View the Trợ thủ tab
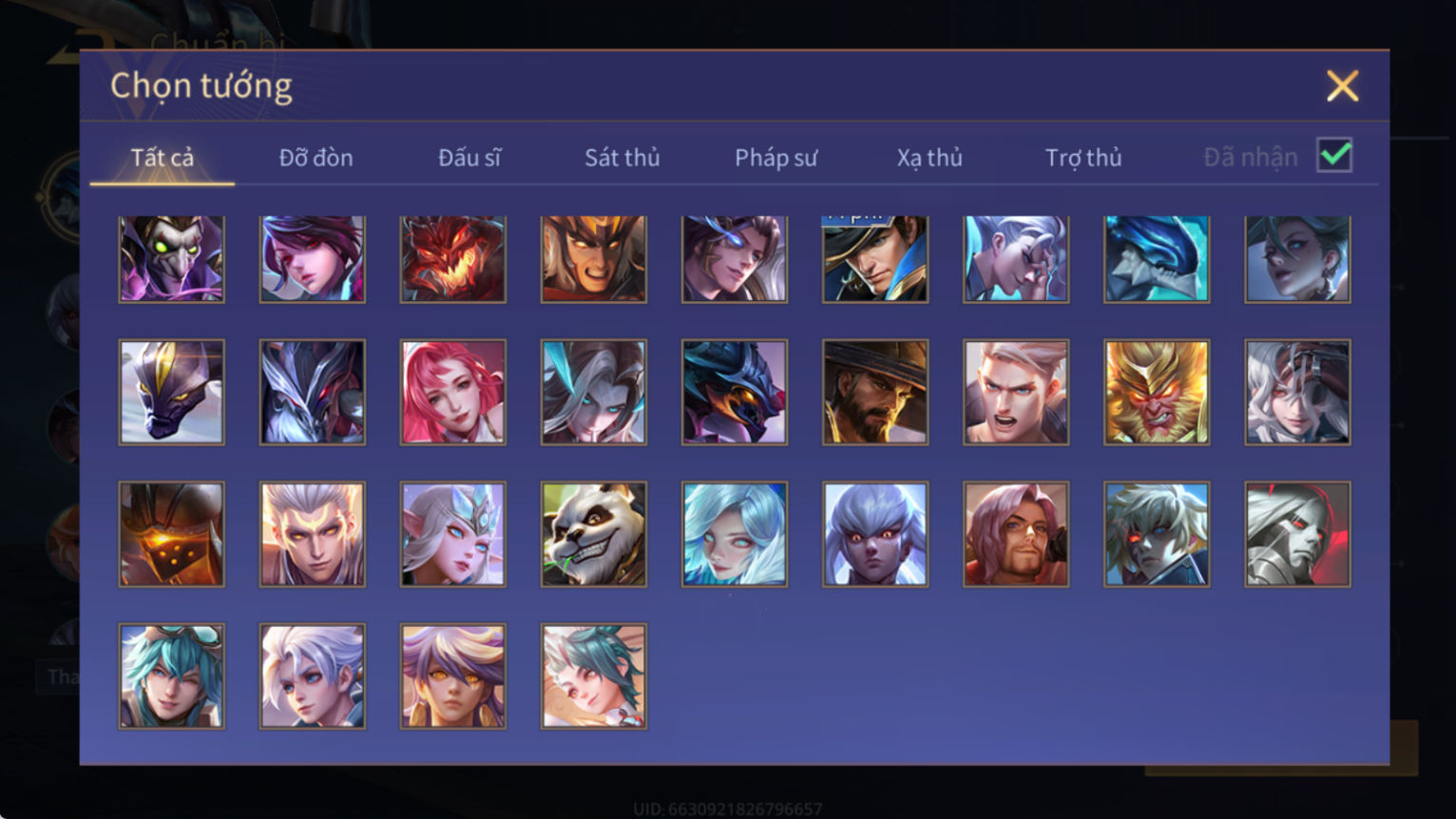The width and height of the screenshot is (1456, 819). coord(1083,158)
